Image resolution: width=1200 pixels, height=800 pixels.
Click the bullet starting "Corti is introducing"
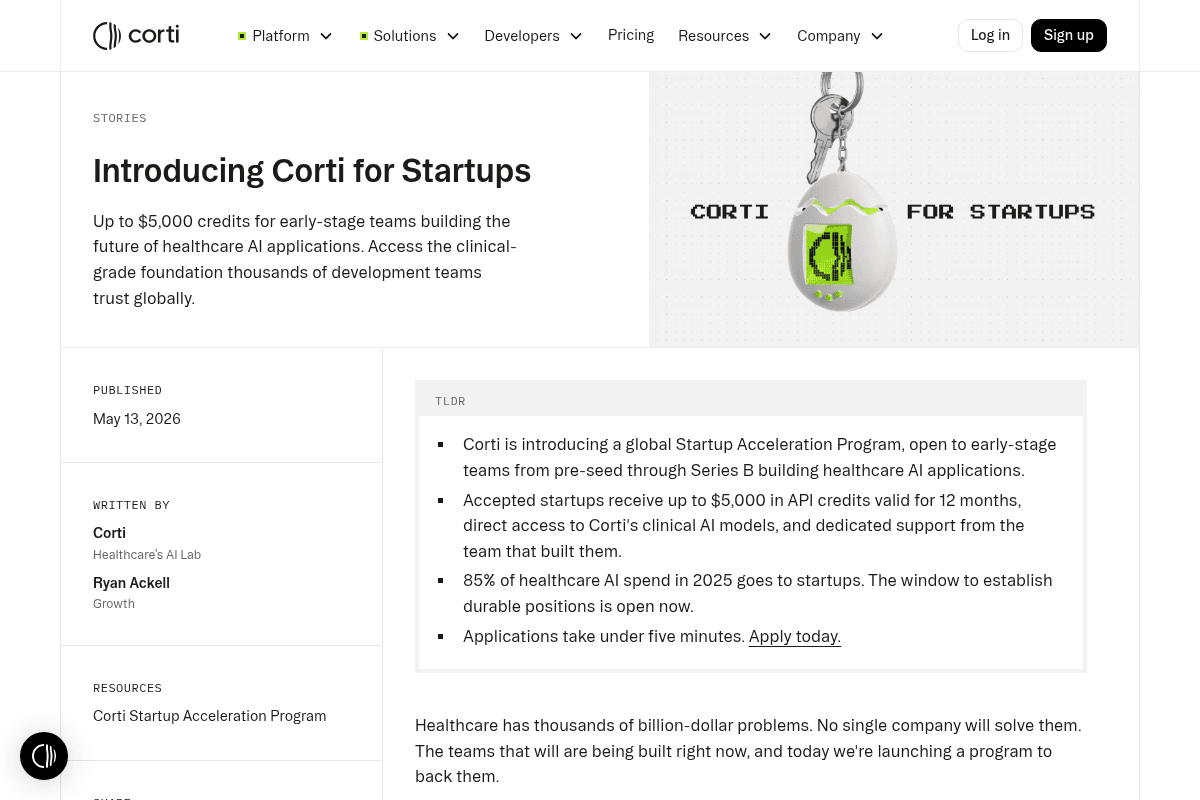[760, 457]
